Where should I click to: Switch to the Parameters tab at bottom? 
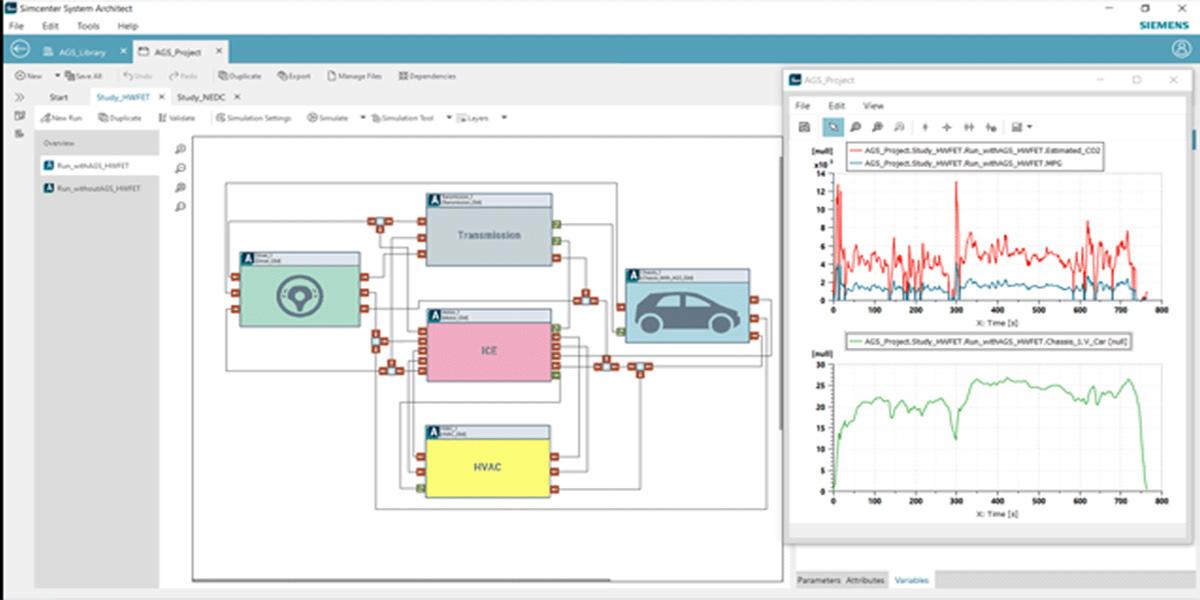818,580
